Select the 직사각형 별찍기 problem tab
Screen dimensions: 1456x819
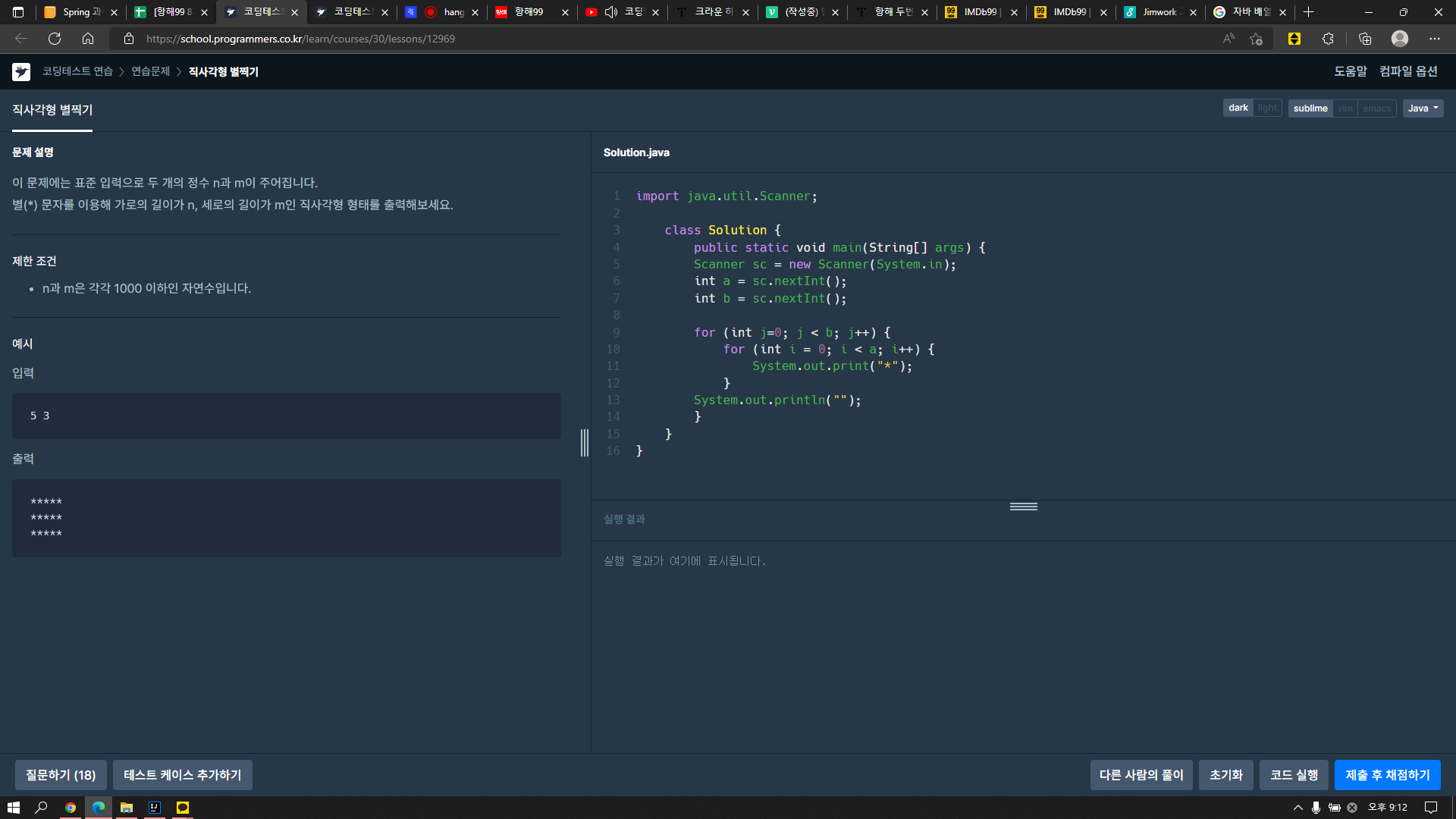point(52,110)
